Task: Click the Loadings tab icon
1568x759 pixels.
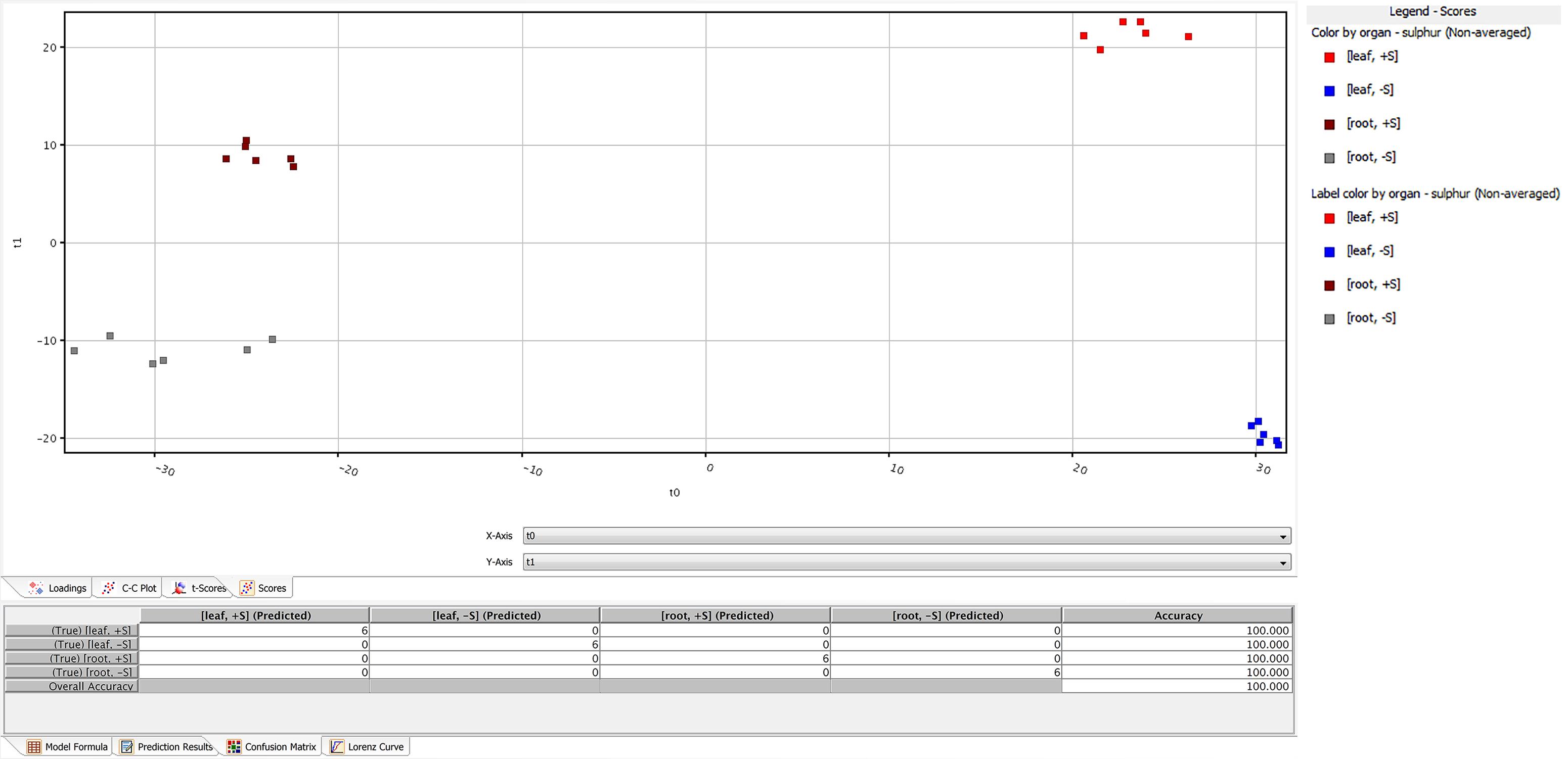Action: click(x=36, y=588)
